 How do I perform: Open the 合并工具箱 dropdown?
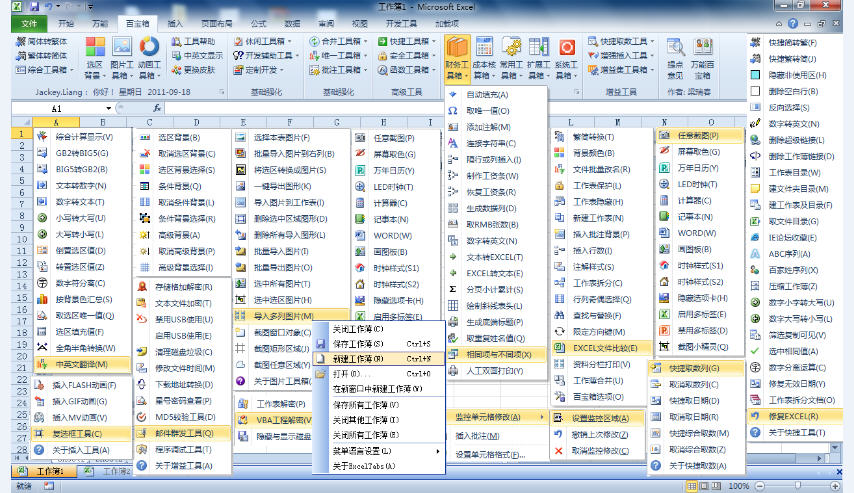click(338, 41)
